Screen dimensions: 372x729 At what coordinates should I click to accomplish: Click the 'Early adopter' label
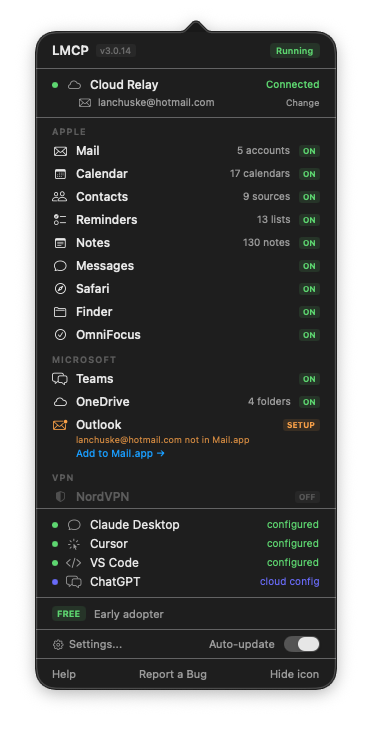point(129,615)
